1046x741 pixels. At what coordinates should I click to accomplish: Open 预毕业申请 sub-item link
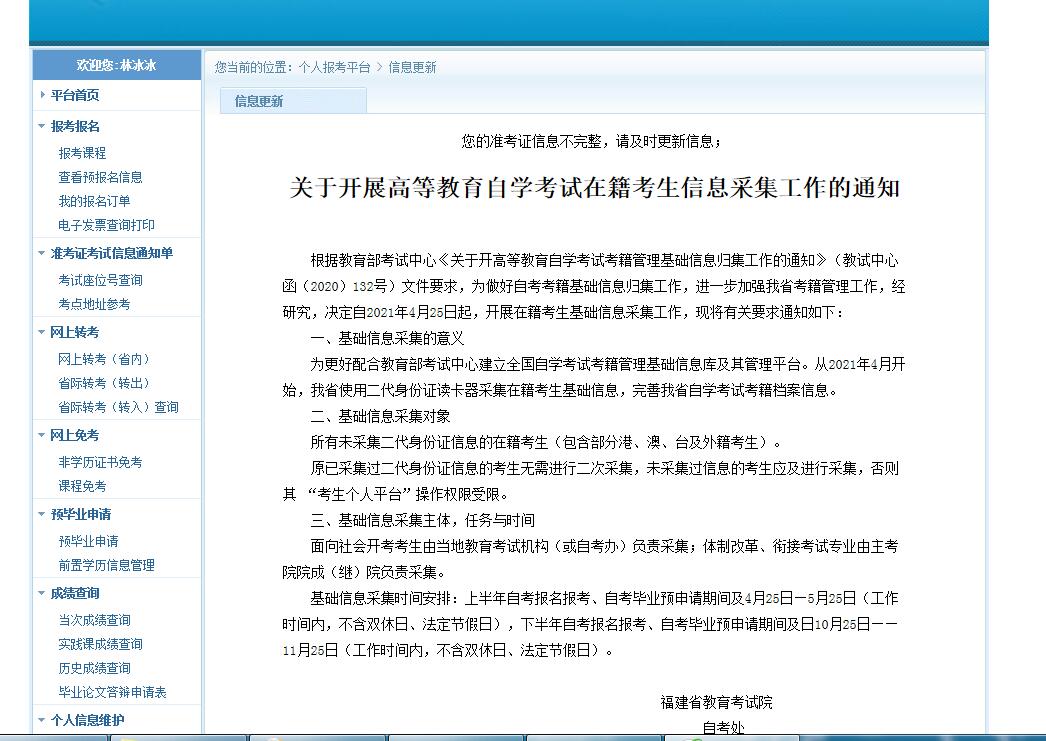pos(88,541)
